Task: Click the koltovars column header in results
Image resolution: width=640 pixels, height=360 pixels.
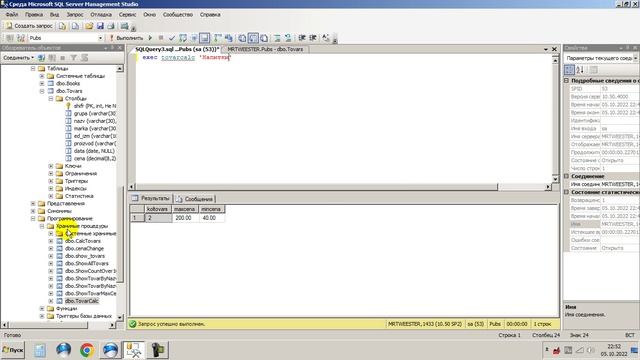Action: pyautogui.click(x=158, y=209)
